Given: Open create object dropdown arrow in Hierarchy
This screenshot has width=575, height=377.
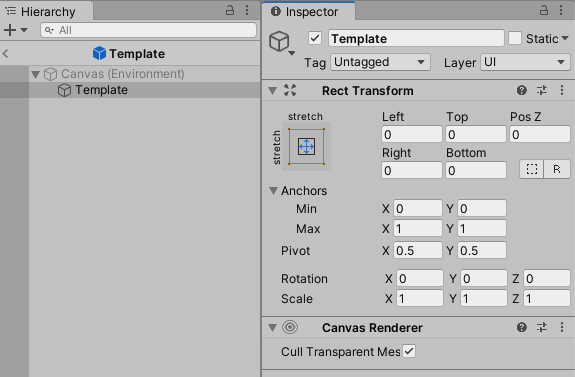Looking at the screenshot, I should (x=24, y=30).
